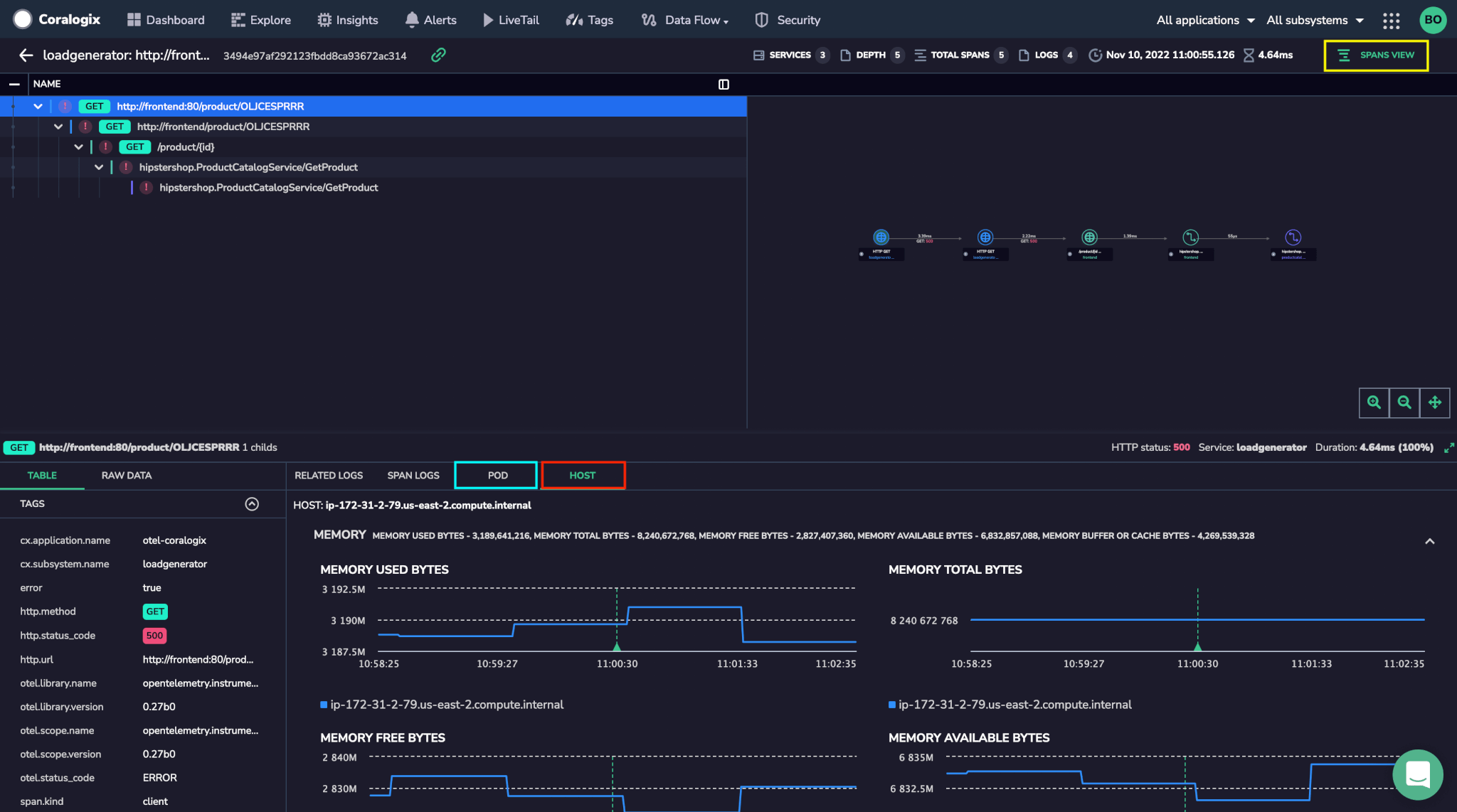Open the All subsystems filter dropdown
This screenshot has width=1457, height=812.
click(x=1315, y=20)
